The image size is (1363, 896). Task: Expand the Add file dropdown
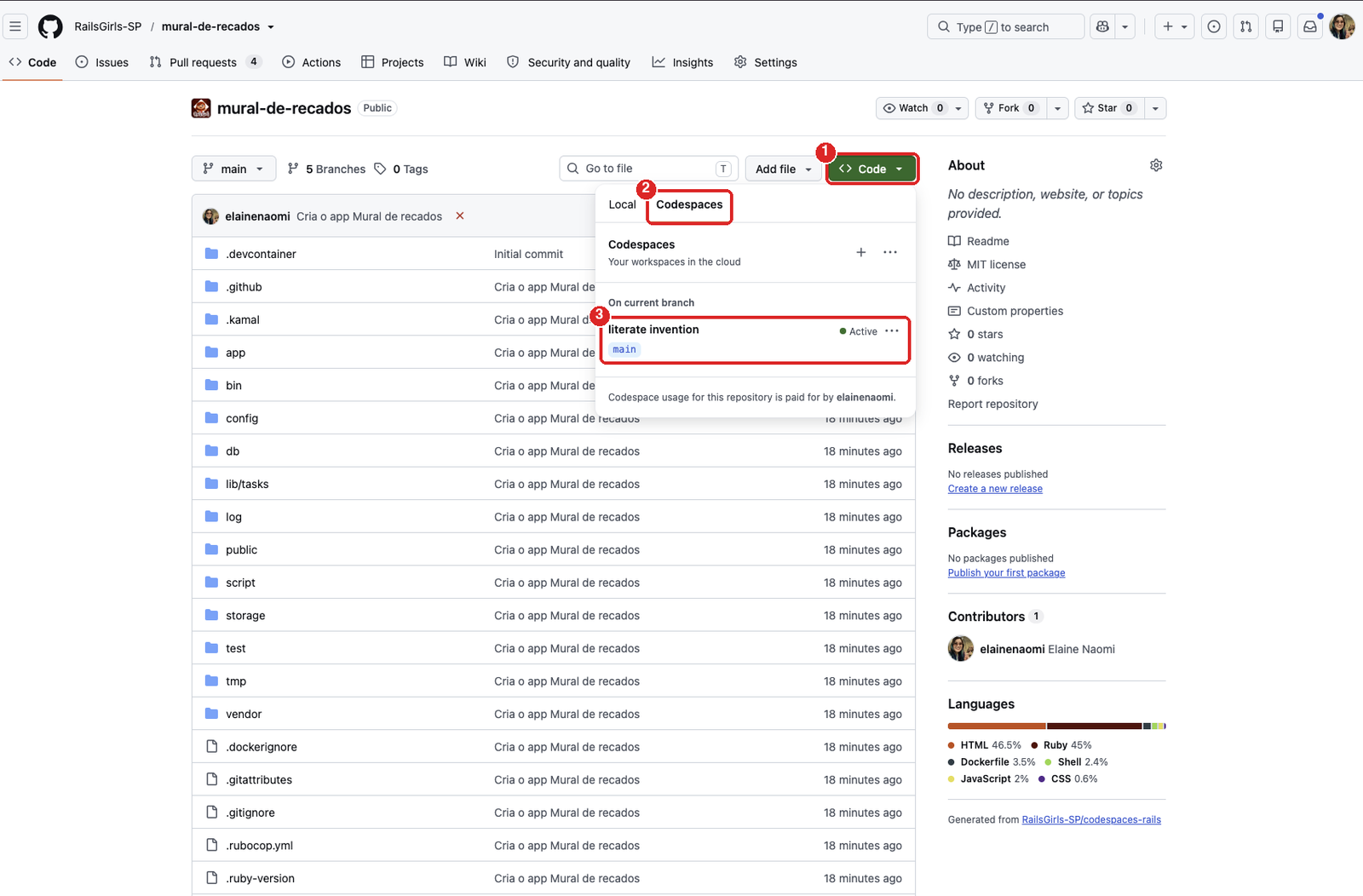(x=784, y=169)
